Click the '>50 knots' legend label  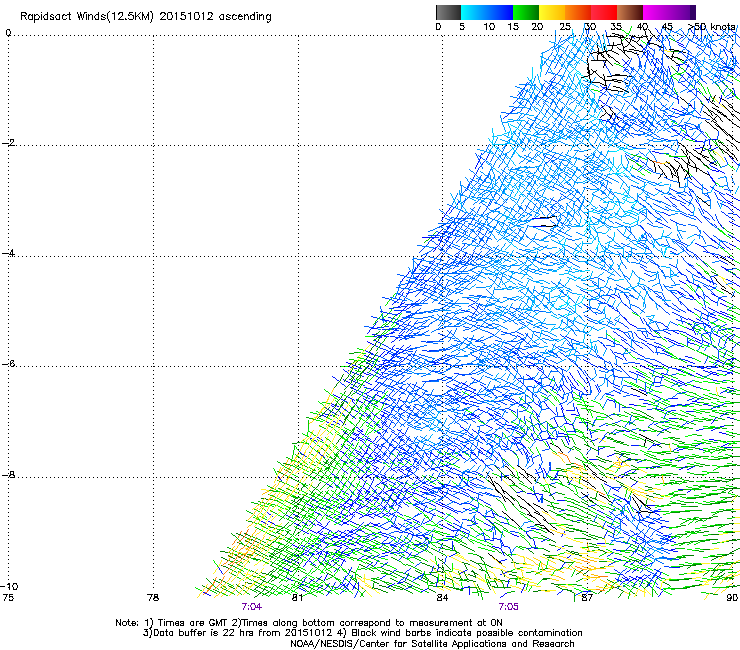711,27
